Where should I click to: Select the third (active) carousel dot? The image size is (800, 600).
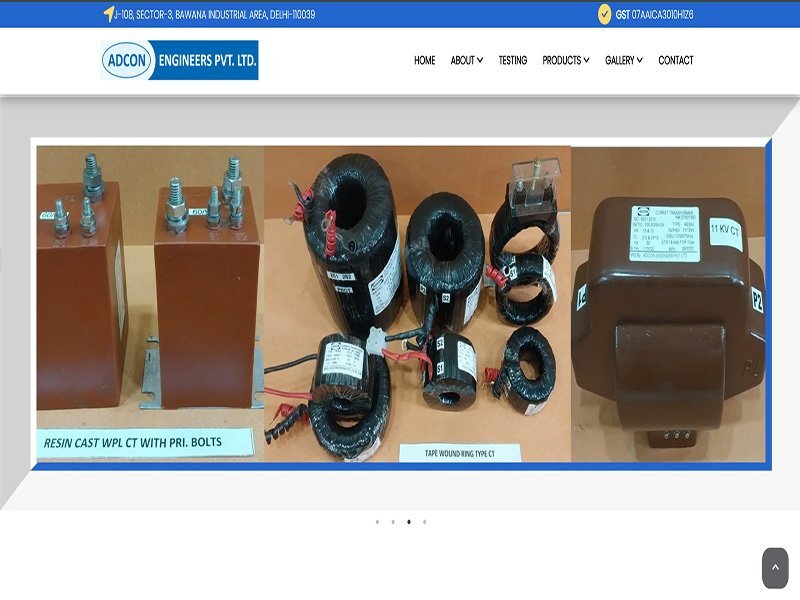(x=409, y=522)
